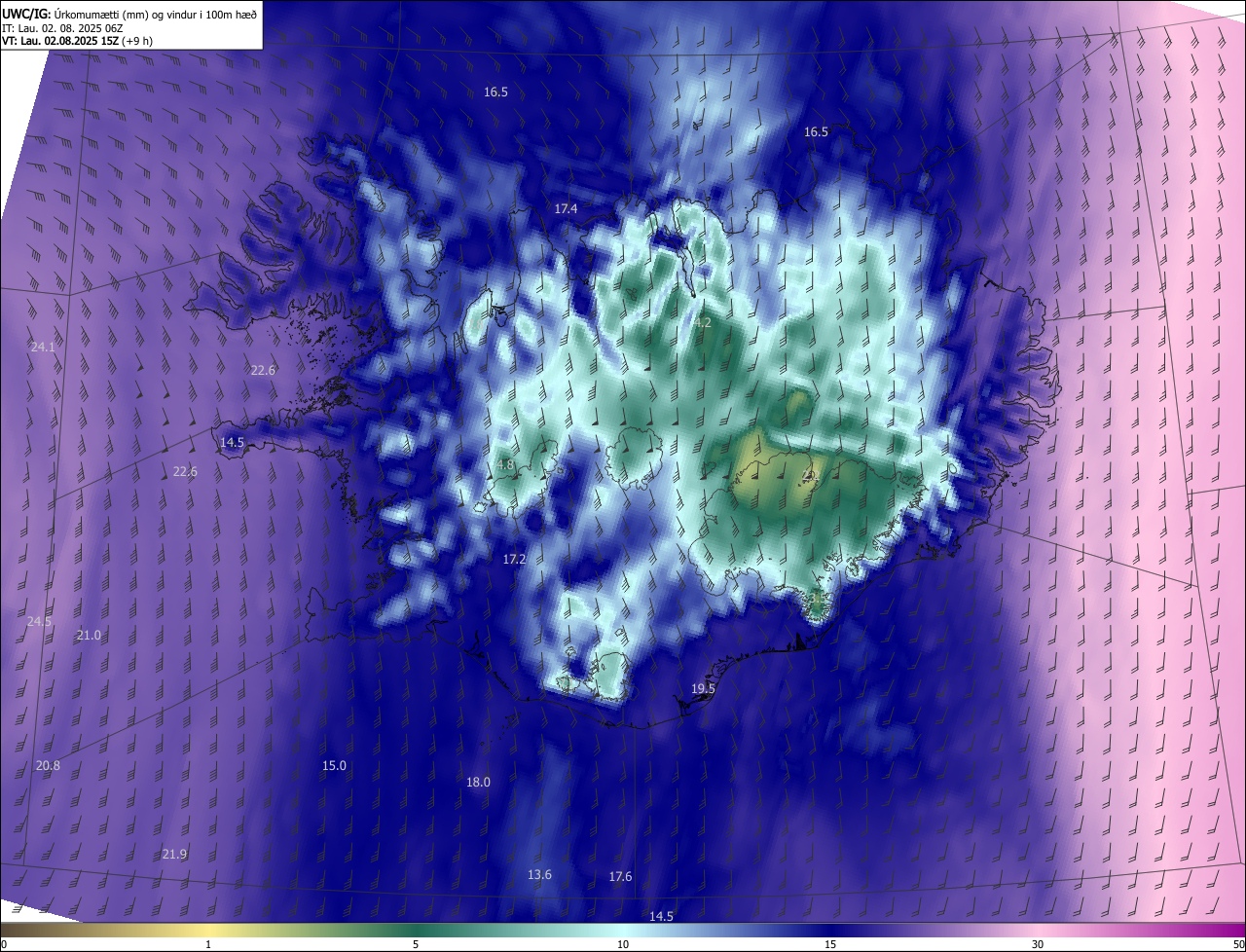Click the colorbar tick label 5
1246x952 pixels.
coord(416,945)
